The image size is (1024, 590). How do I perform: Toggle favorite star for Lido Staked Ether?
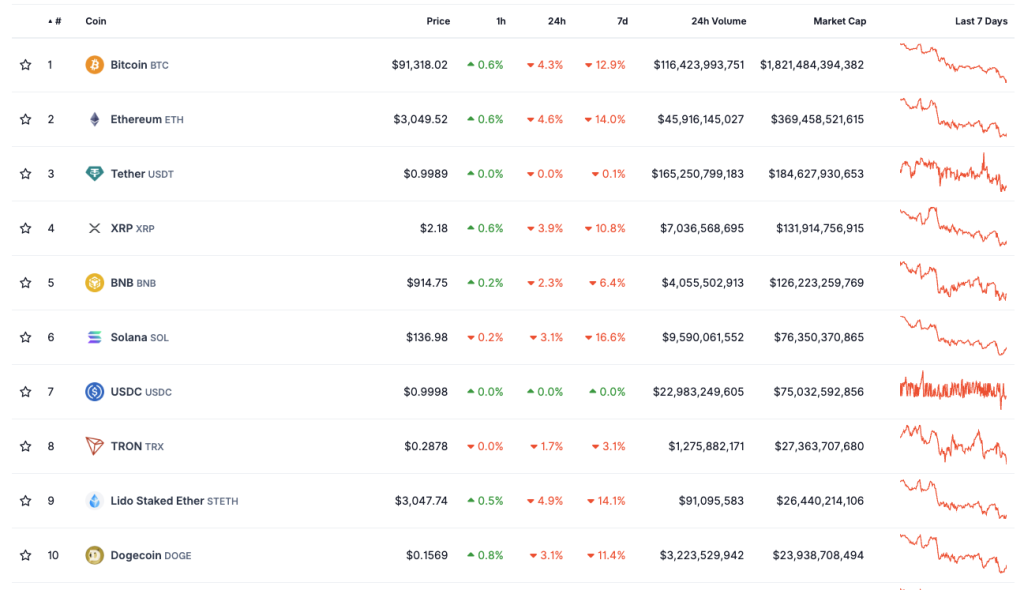(x=25, y=500)
